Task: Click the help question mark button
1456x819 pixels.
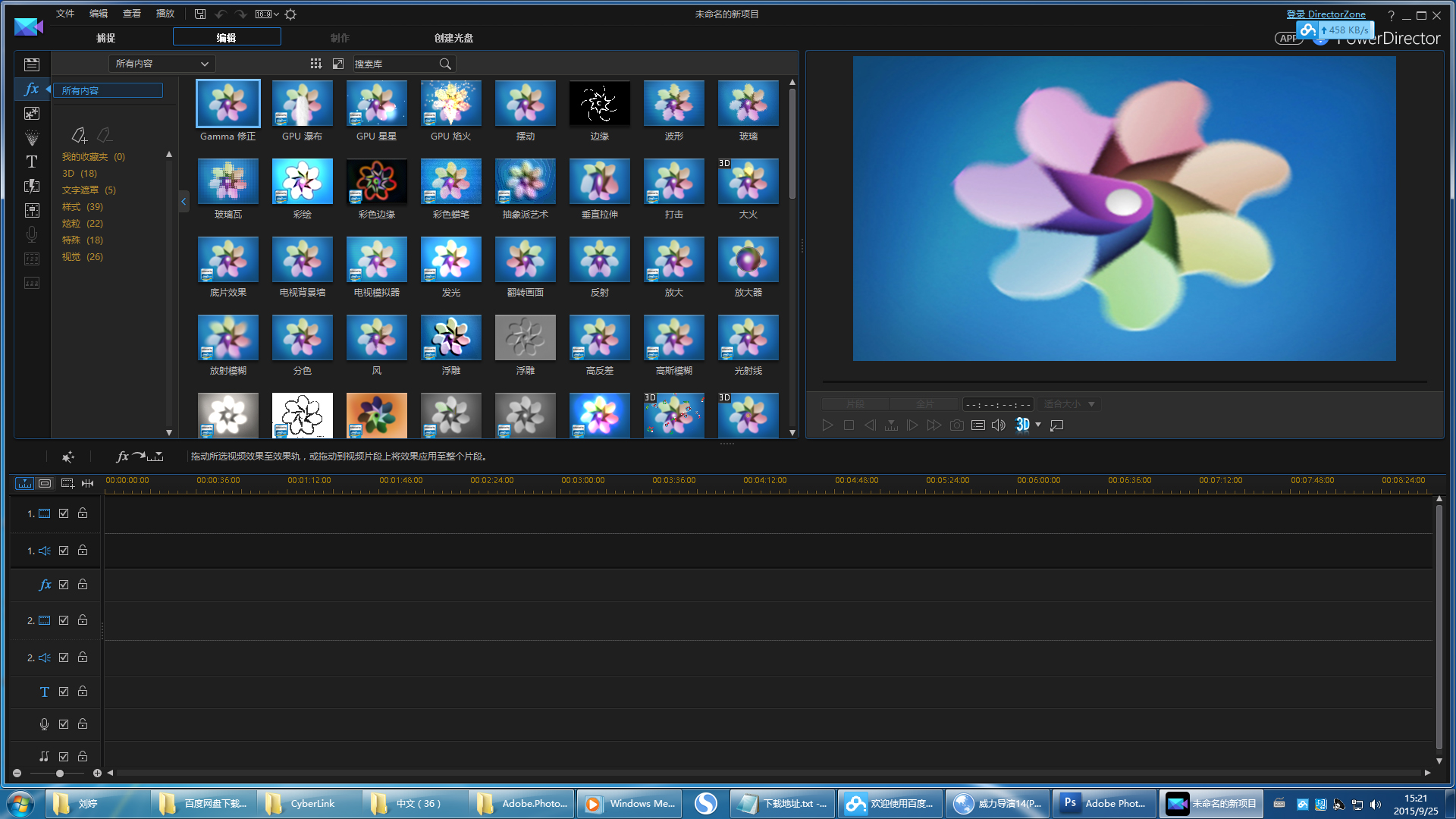Action: coord(1391,15)
